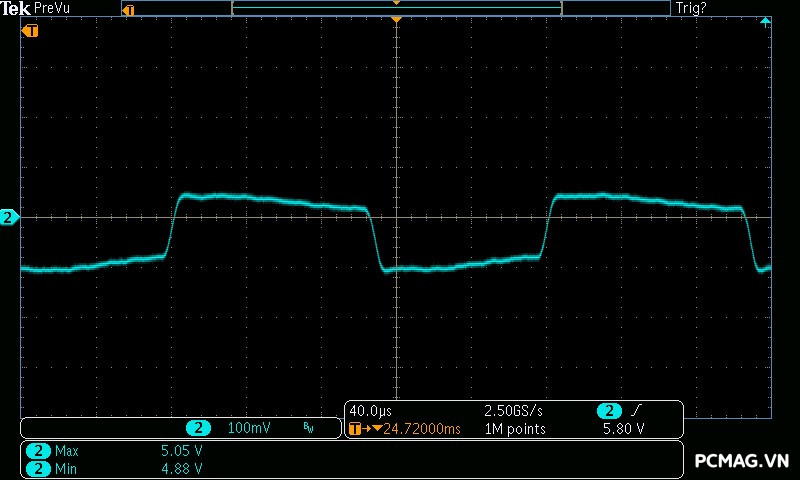
Task: Click the PreVu acquisition status label
Action: (x=52, y=8)
